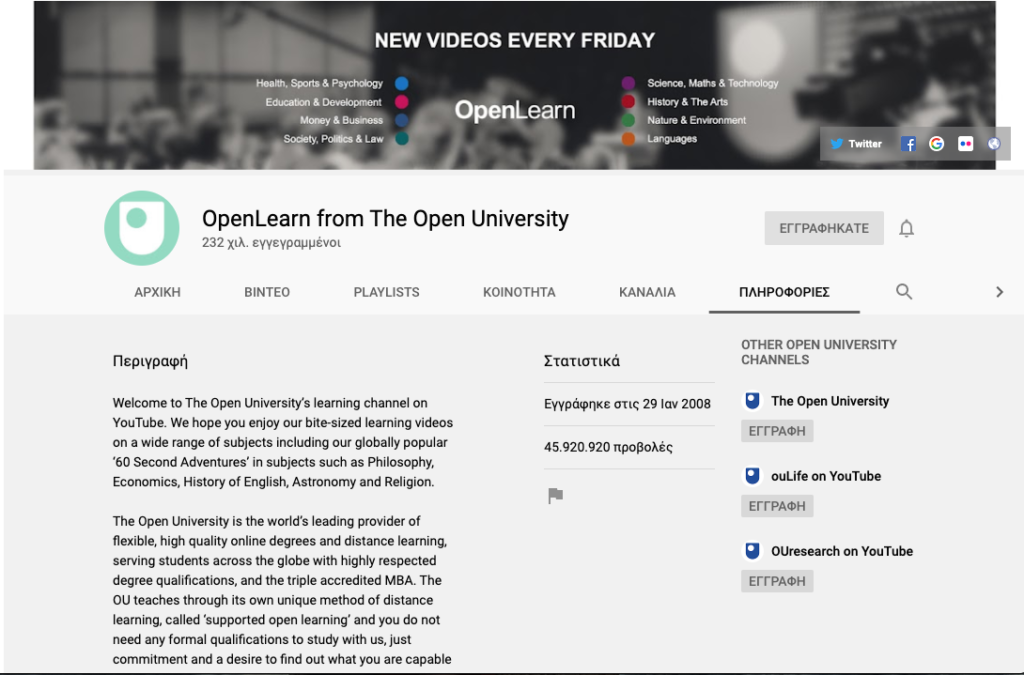The height and width of the screenshot is (675, 1024).
Task: Click the 232 χιλ. εγγεγραμμένοι subscriber count
Action: [x=271, y=242]
